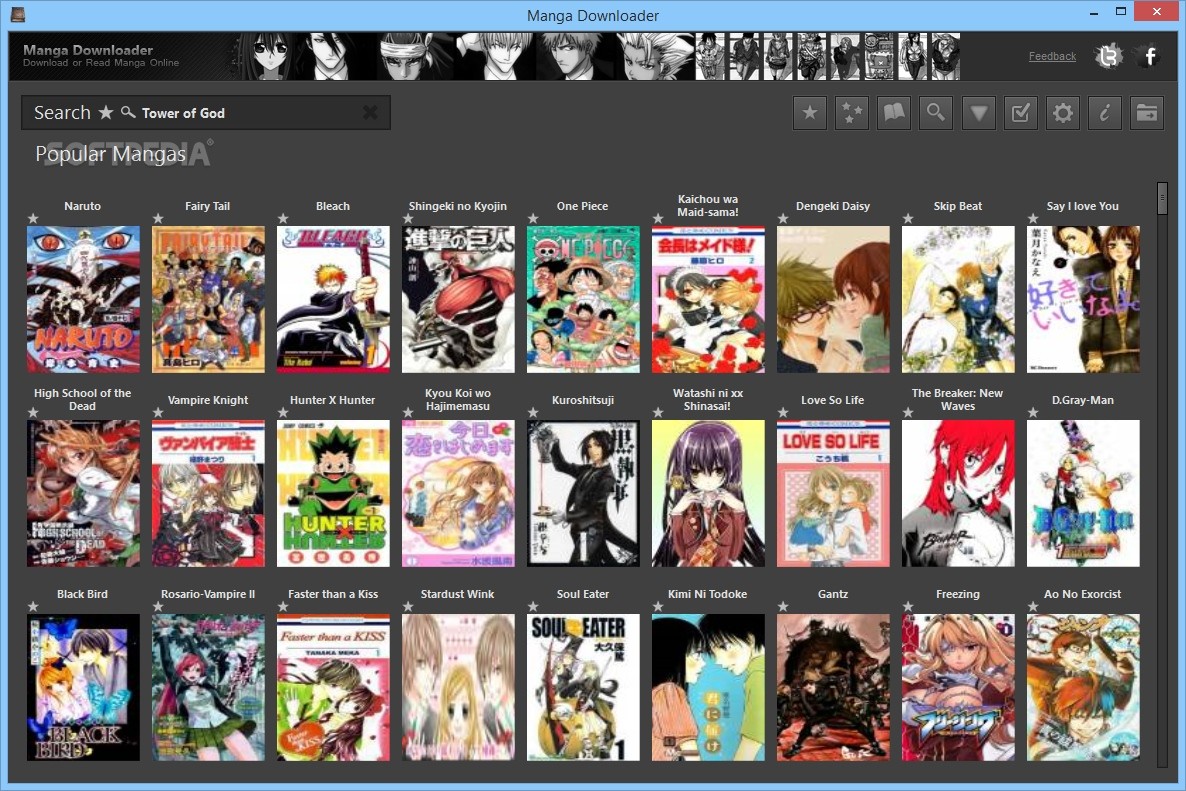The width and height of the screenshot is (1186, 791).
Task: Click the Kyou Koi wo Hajimemasu title
Action: (x=458, y=399)
